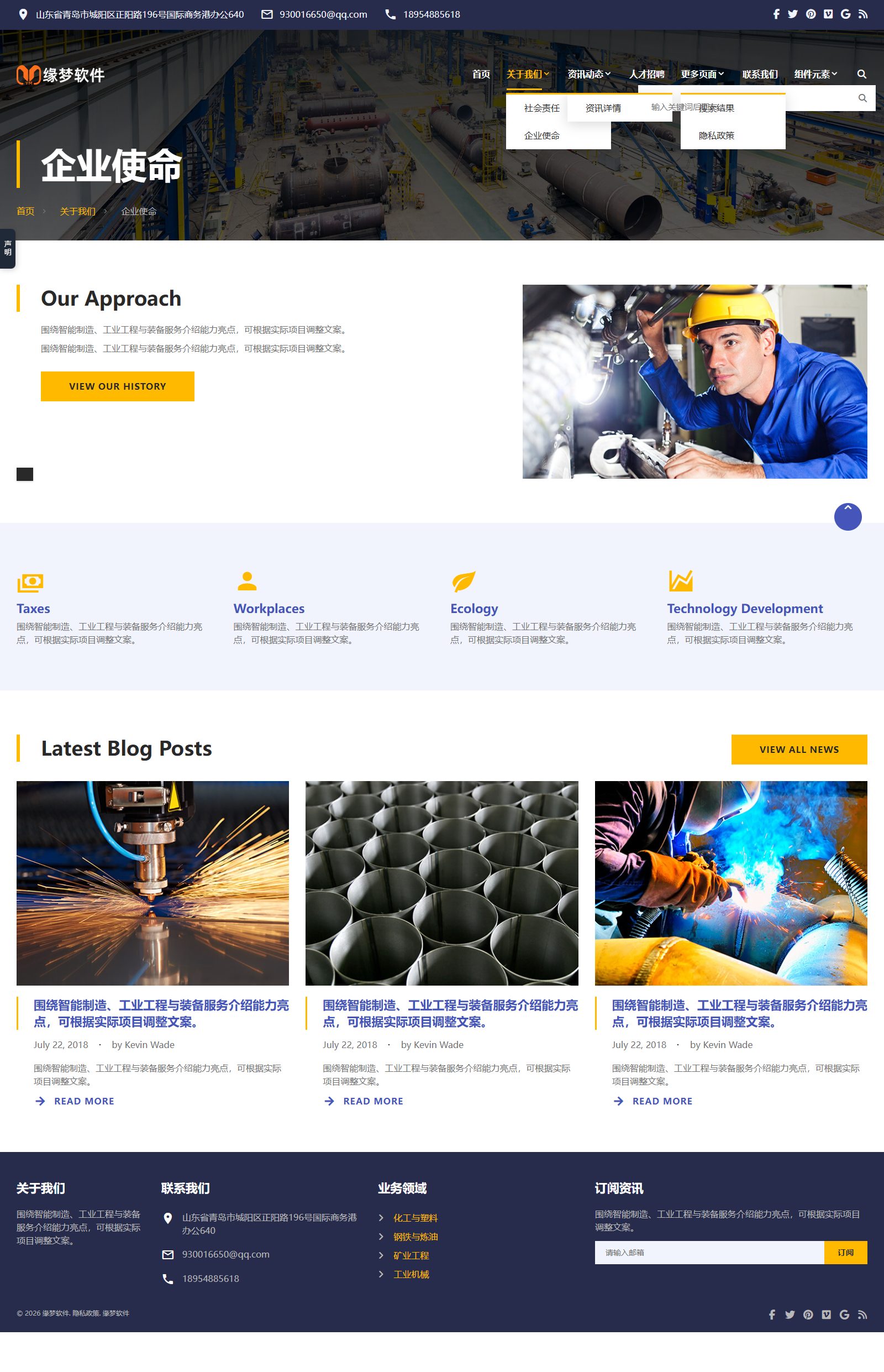Click the 隐私政策 link in the footer copyright
Screen dimensions: 884x1372
tap(87, 1313)
